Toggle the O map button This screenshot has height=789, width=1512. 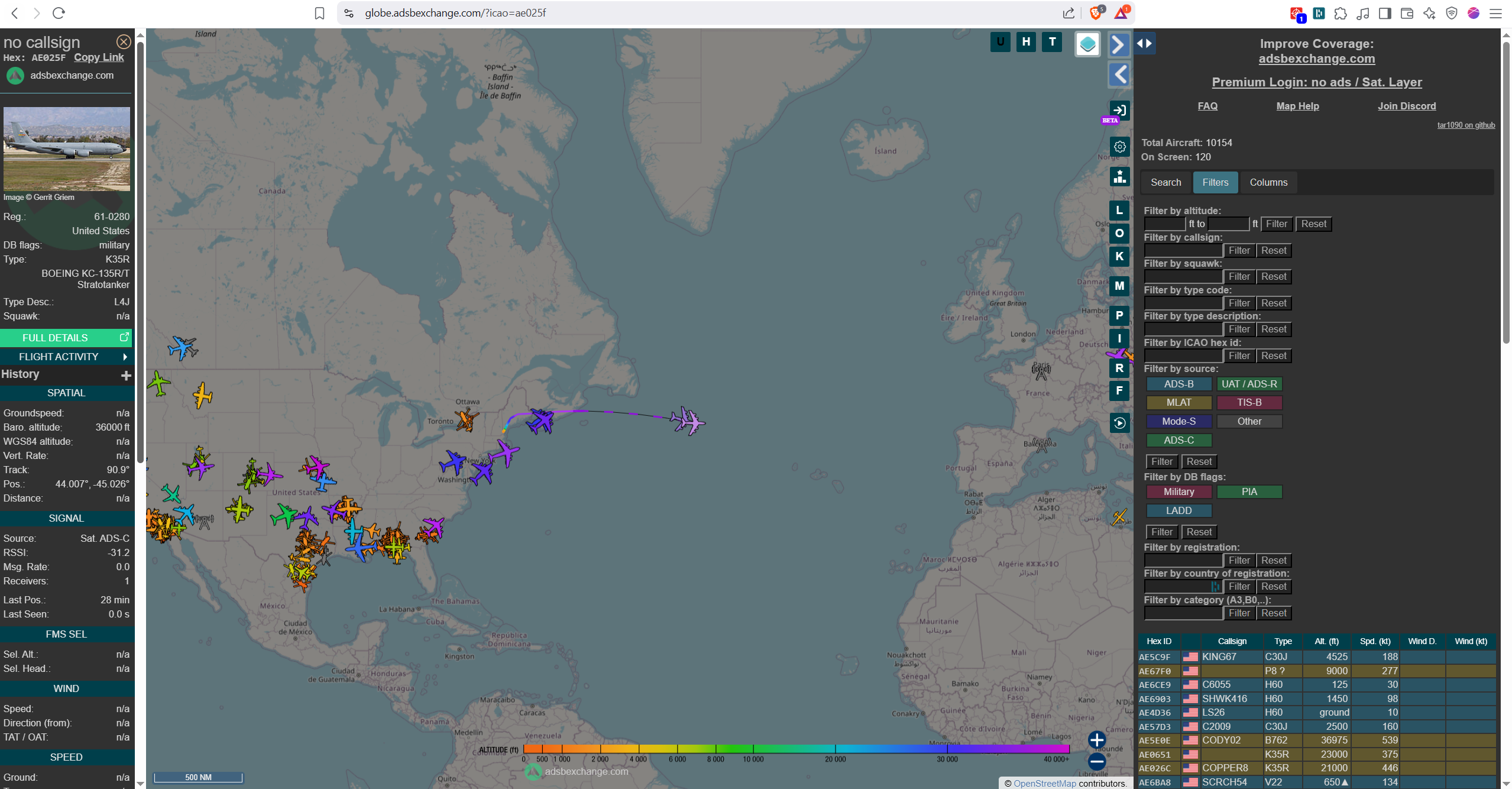1119,233
